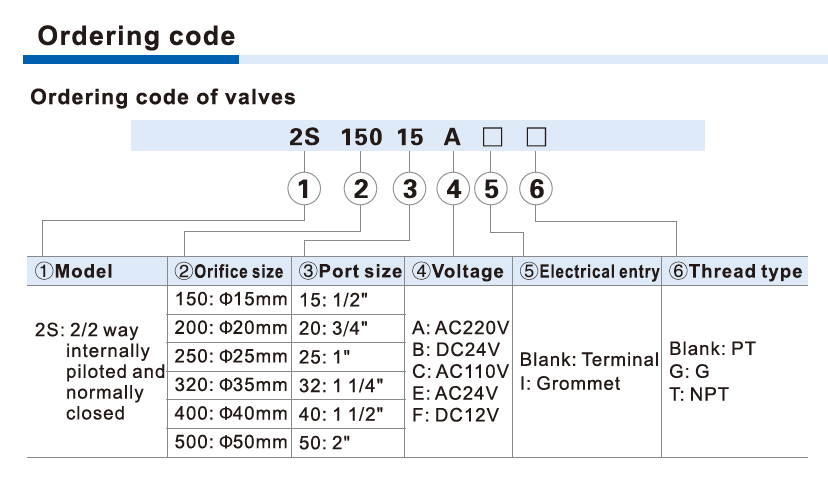Click the 150: Φ15mm orifice size cell
This screenshot has width=828, height=490.
[231, 299]
